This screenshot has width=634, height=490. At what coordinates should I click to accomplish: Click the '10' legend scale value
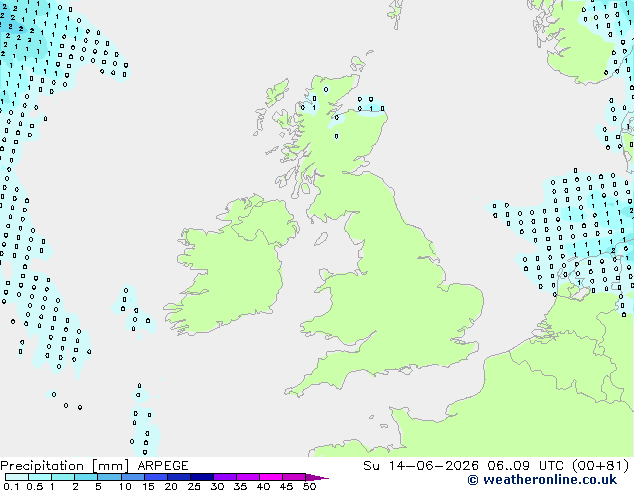pos(125,486)
